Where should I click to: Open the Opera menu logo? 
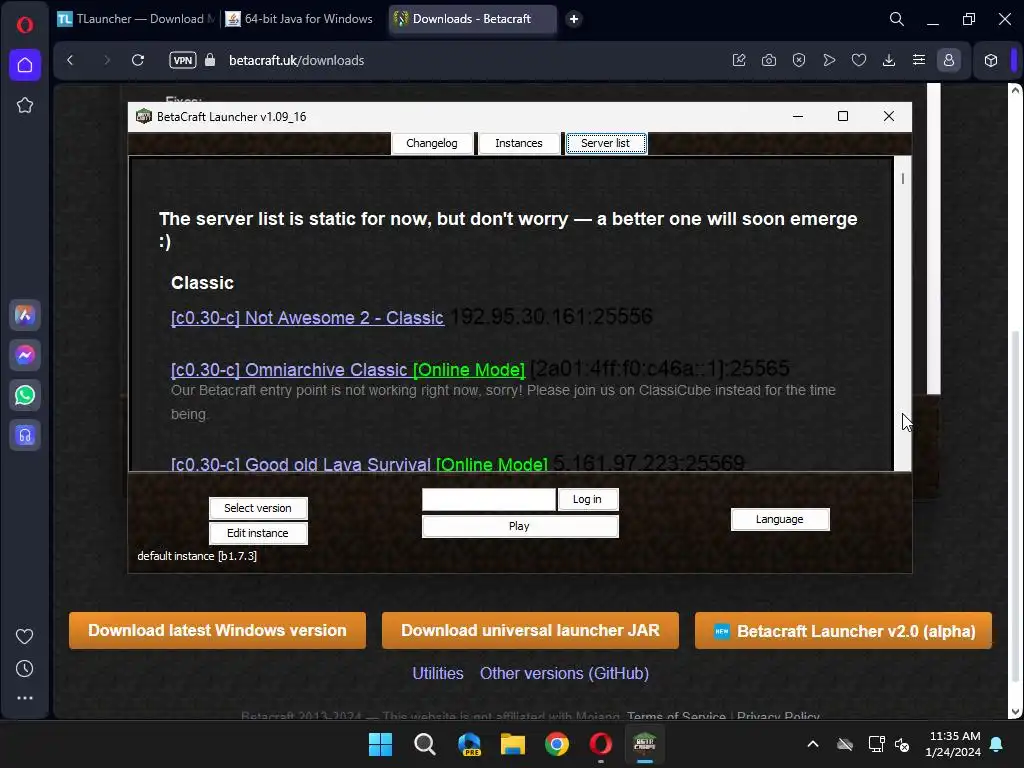[25, 25]
